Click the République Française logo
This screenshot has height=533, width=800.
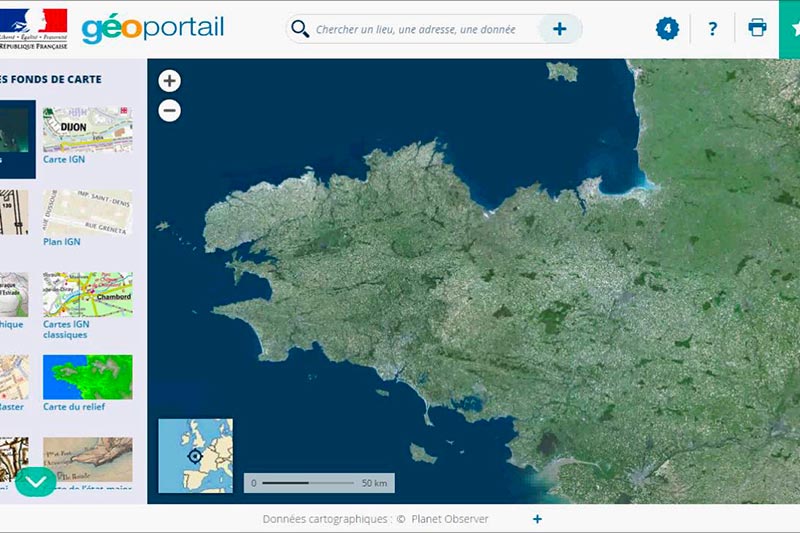(34, 28)
